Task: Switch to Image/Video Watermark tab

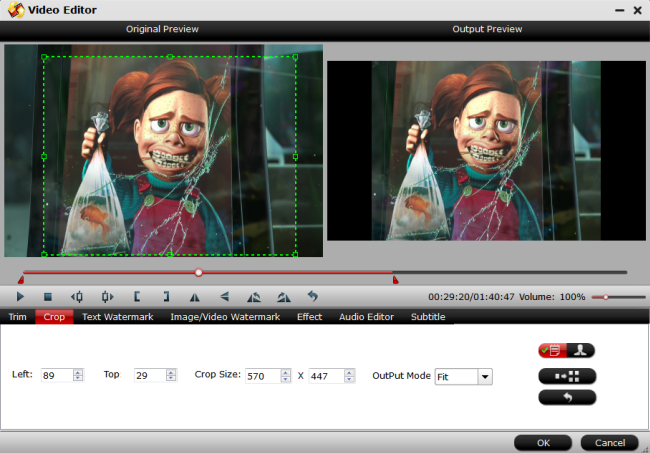Action: [225, 317]
